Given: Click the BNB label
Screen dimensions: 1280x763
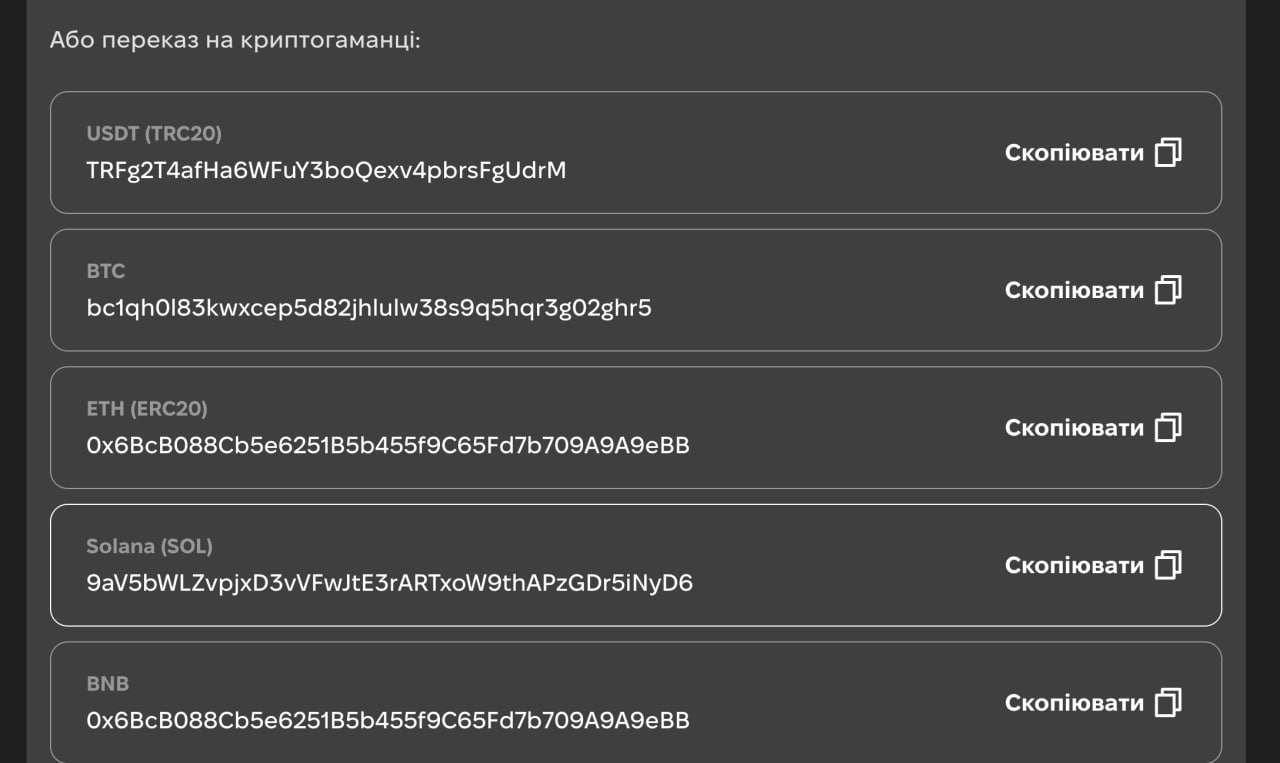Looking at the screenshot, I should click(108, 684).
